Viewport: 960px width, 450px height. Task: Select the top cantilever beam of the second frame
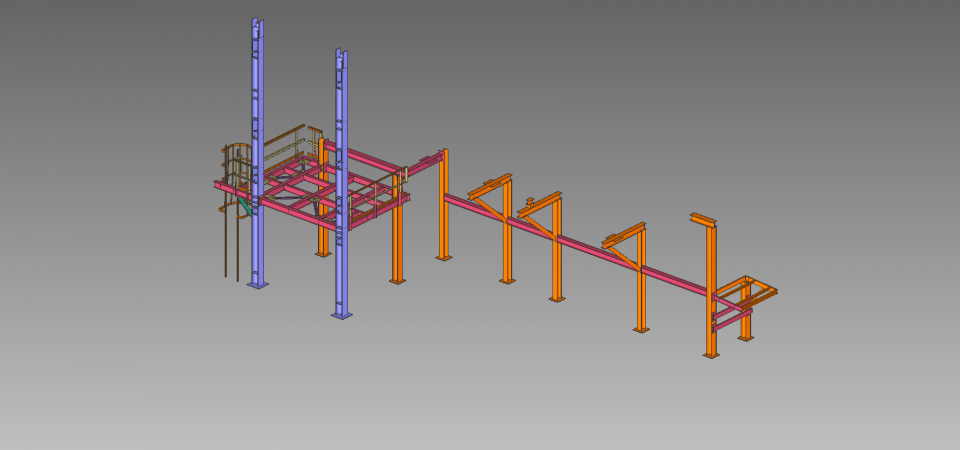[x=539, y=199]
